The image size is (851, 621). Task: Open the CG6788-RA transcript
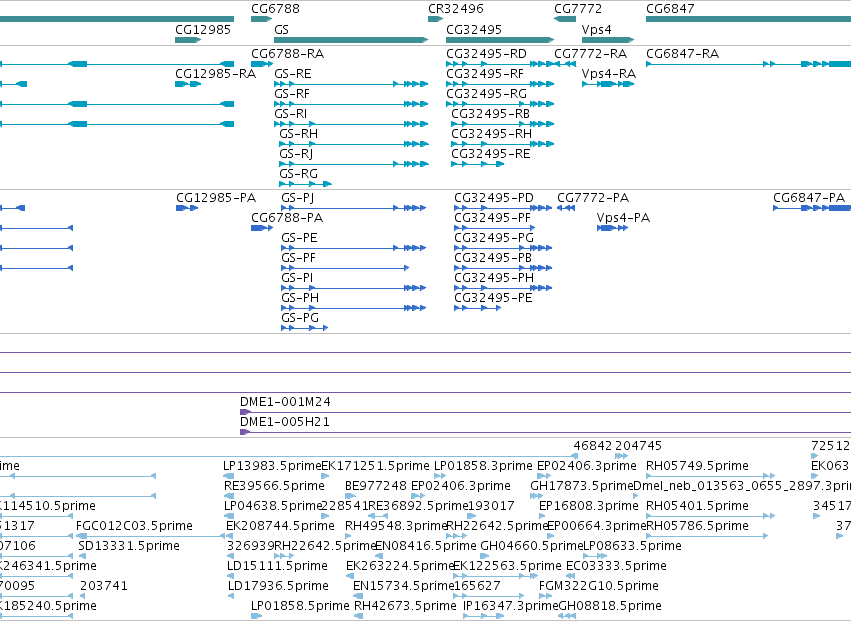[262, 64]
